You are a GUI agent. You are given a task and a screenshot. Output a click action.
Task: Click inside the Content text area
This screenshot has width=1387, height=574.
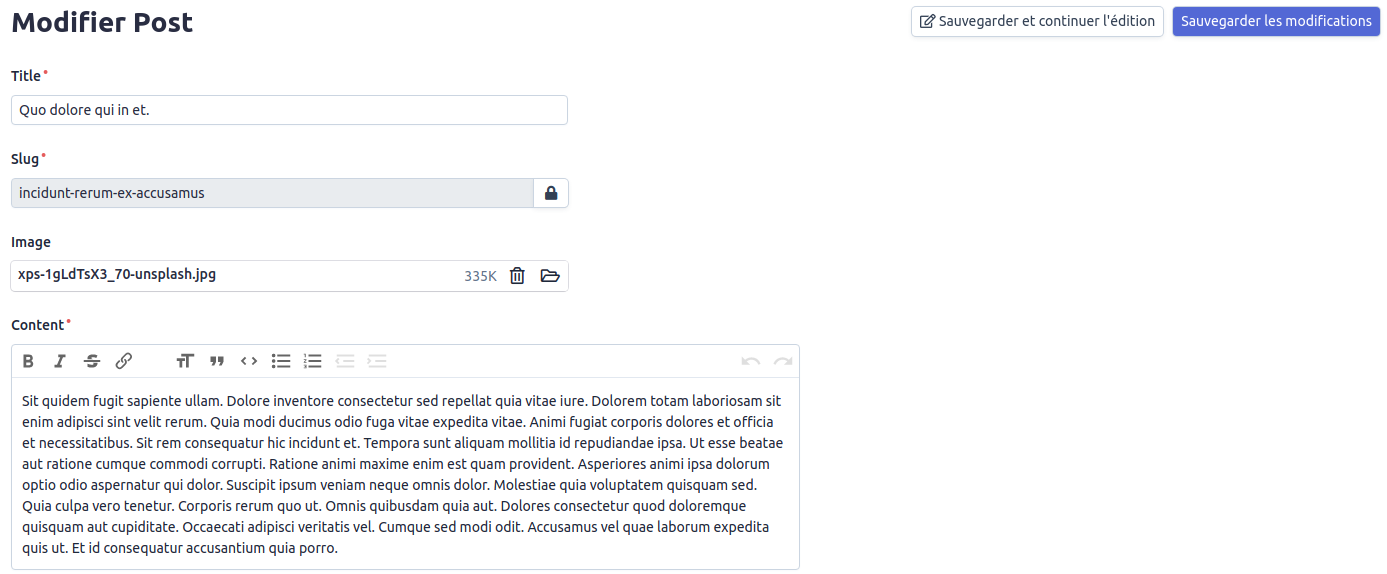pyautogui.click(x=405, y=474)
